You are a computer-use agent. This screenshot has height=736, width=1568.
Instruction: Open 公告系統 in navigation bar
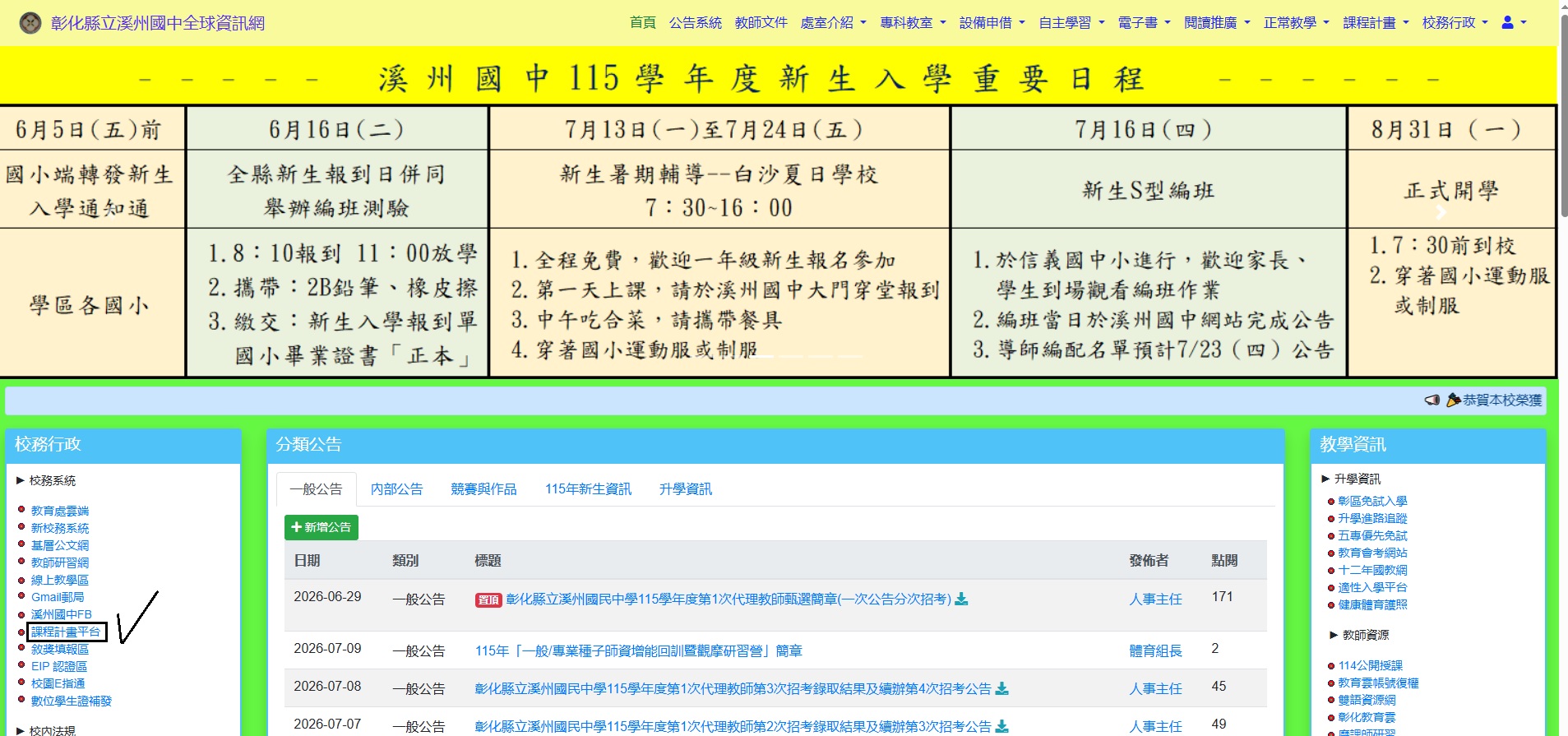coord(695,23)
